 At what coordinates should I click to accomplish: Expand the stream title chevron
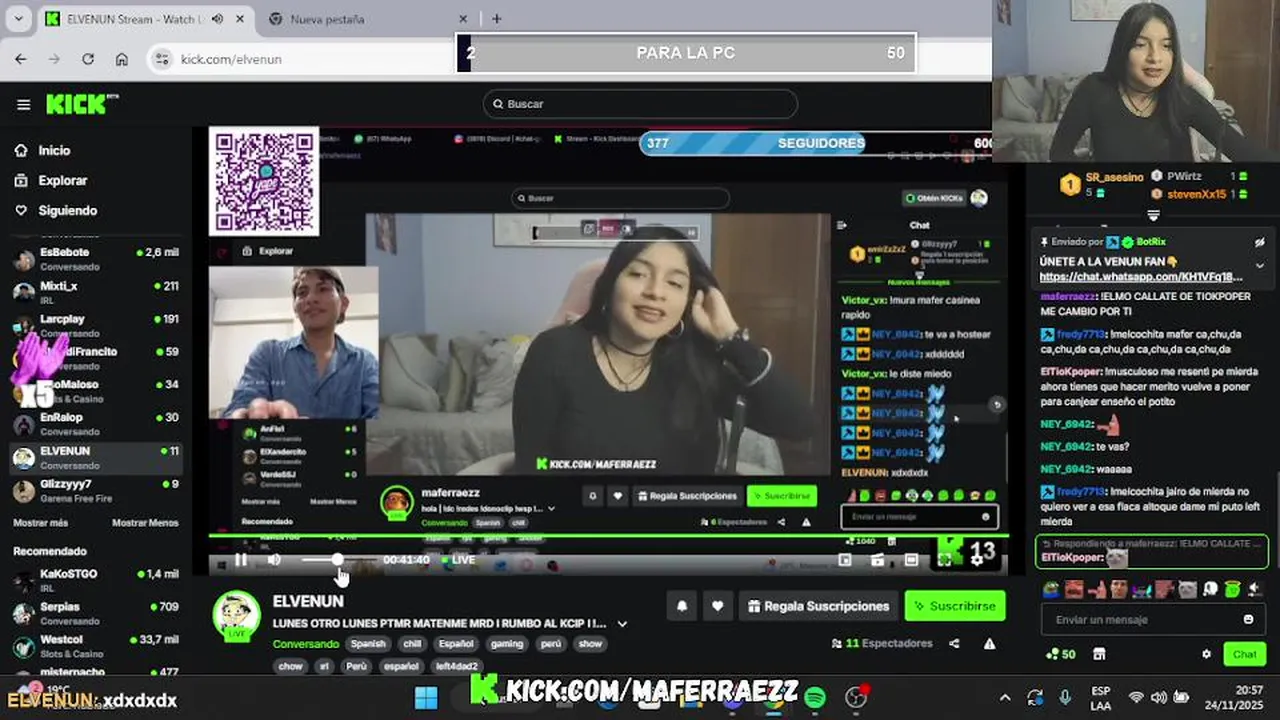622,623
